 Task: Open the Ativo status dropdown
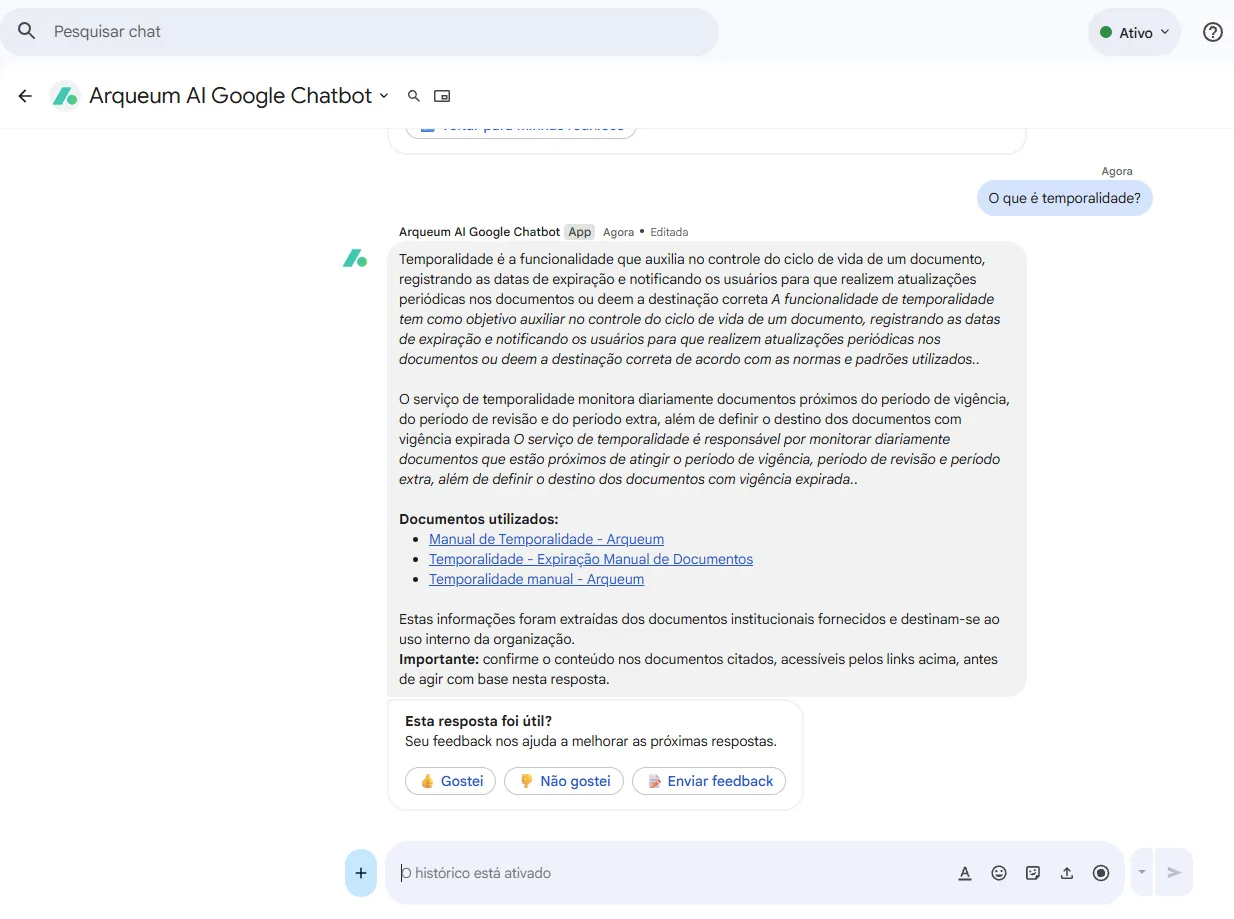tap(1134, 32)
